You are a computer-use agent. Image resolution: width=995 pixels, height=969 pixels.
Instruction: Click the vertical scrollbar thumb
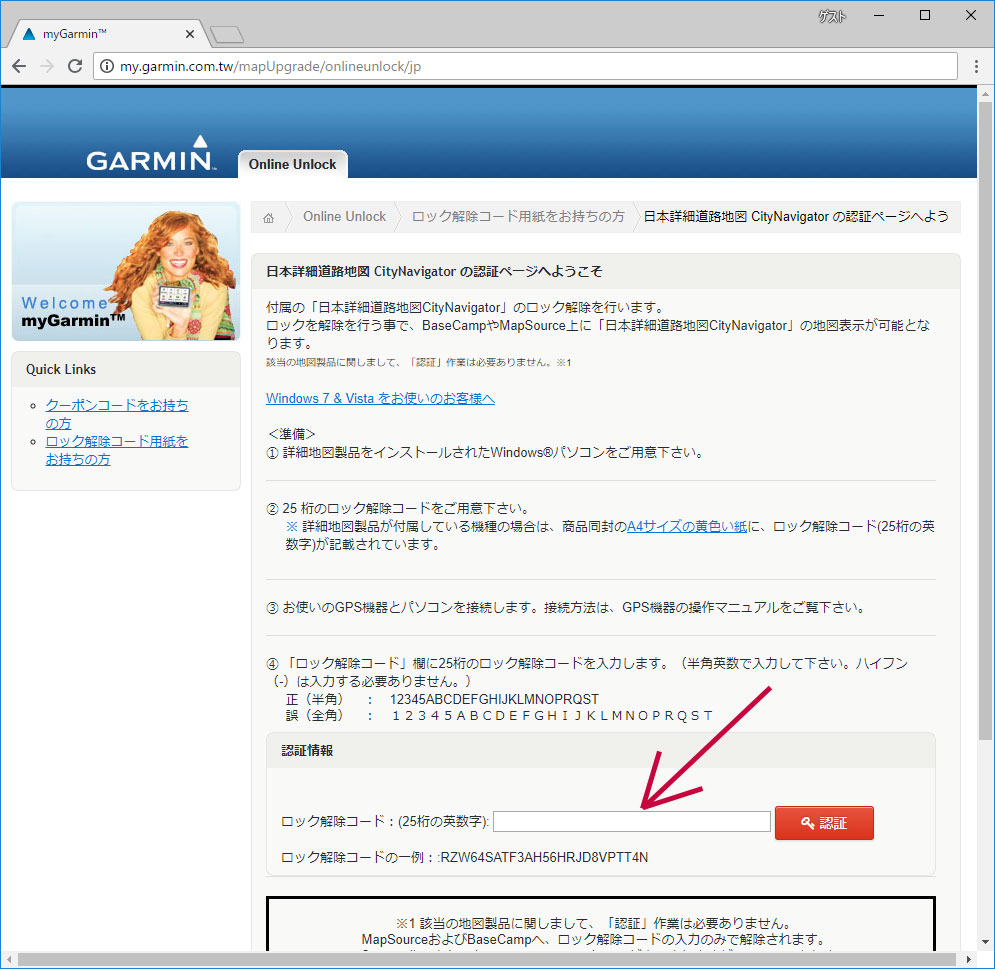click(x=985, y=419)
